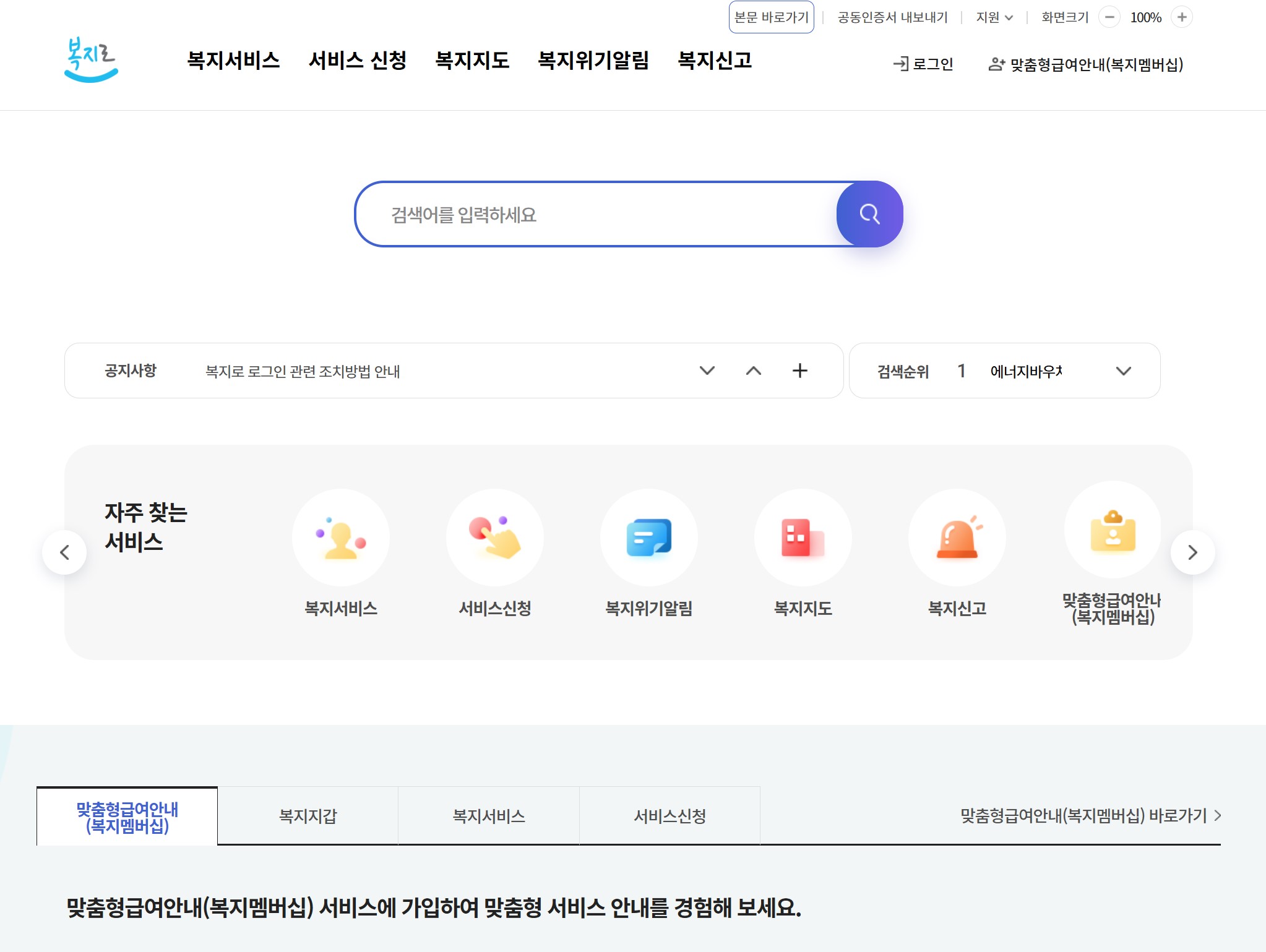Open the 서비스신청 hand pointer icon

coord(495,538)
